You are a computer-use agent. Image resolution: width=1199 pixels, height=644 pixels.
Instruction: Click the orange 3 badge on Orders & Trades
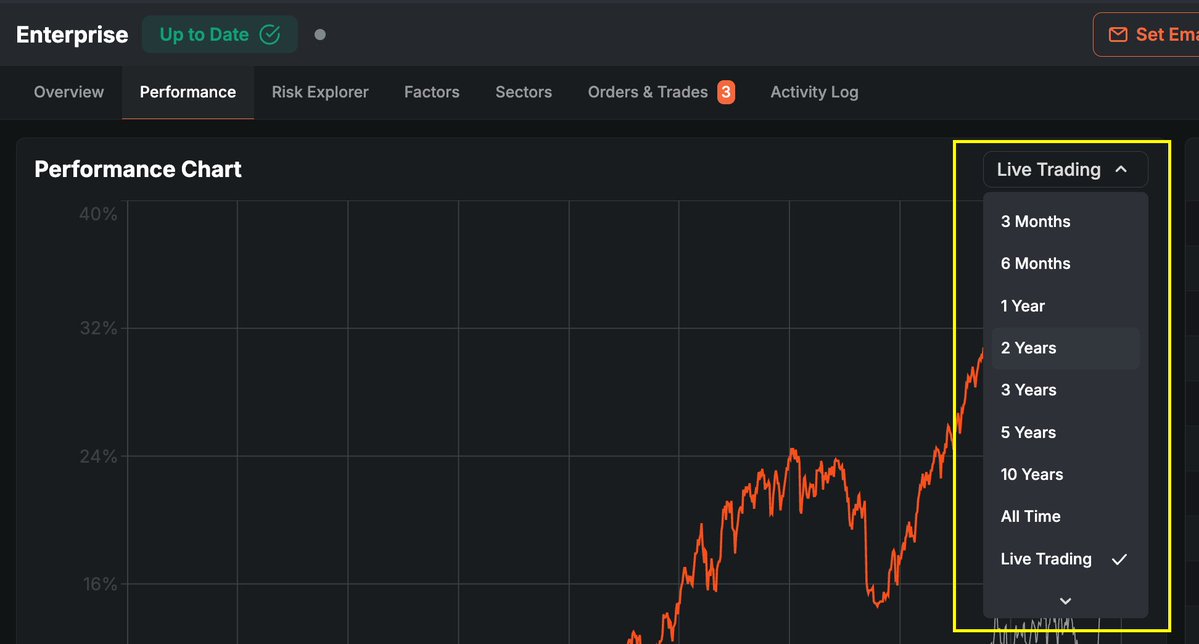[x=726, y=92]
